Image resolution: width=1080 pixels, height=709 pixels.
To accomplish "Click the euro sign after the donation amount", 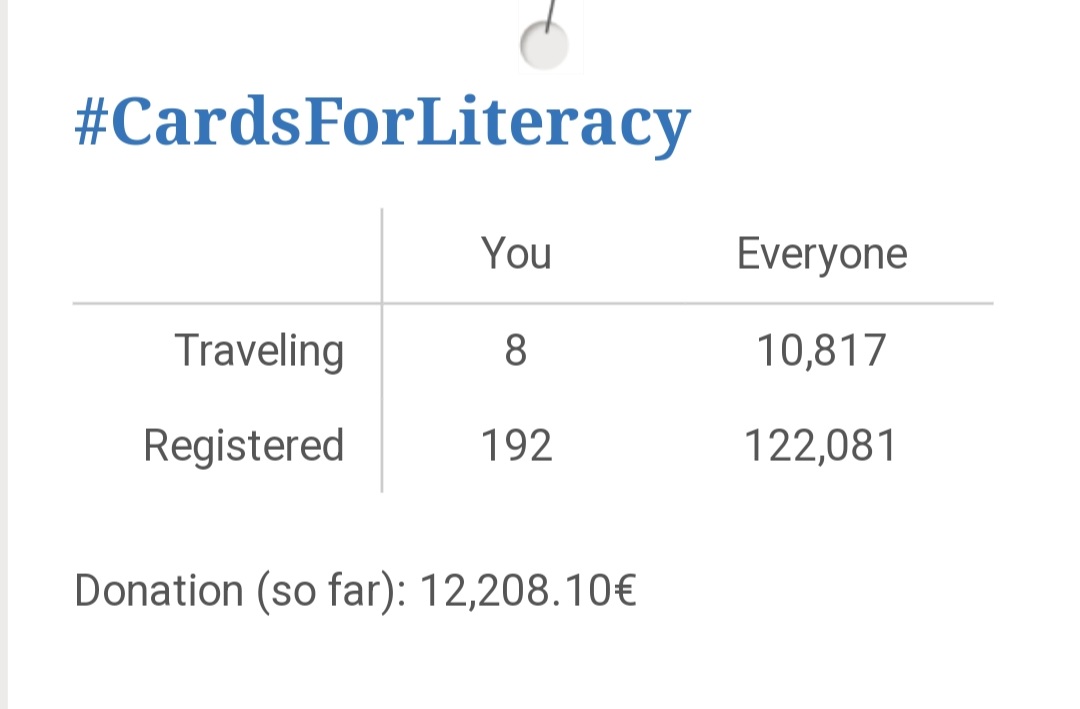I will point(624,591).
